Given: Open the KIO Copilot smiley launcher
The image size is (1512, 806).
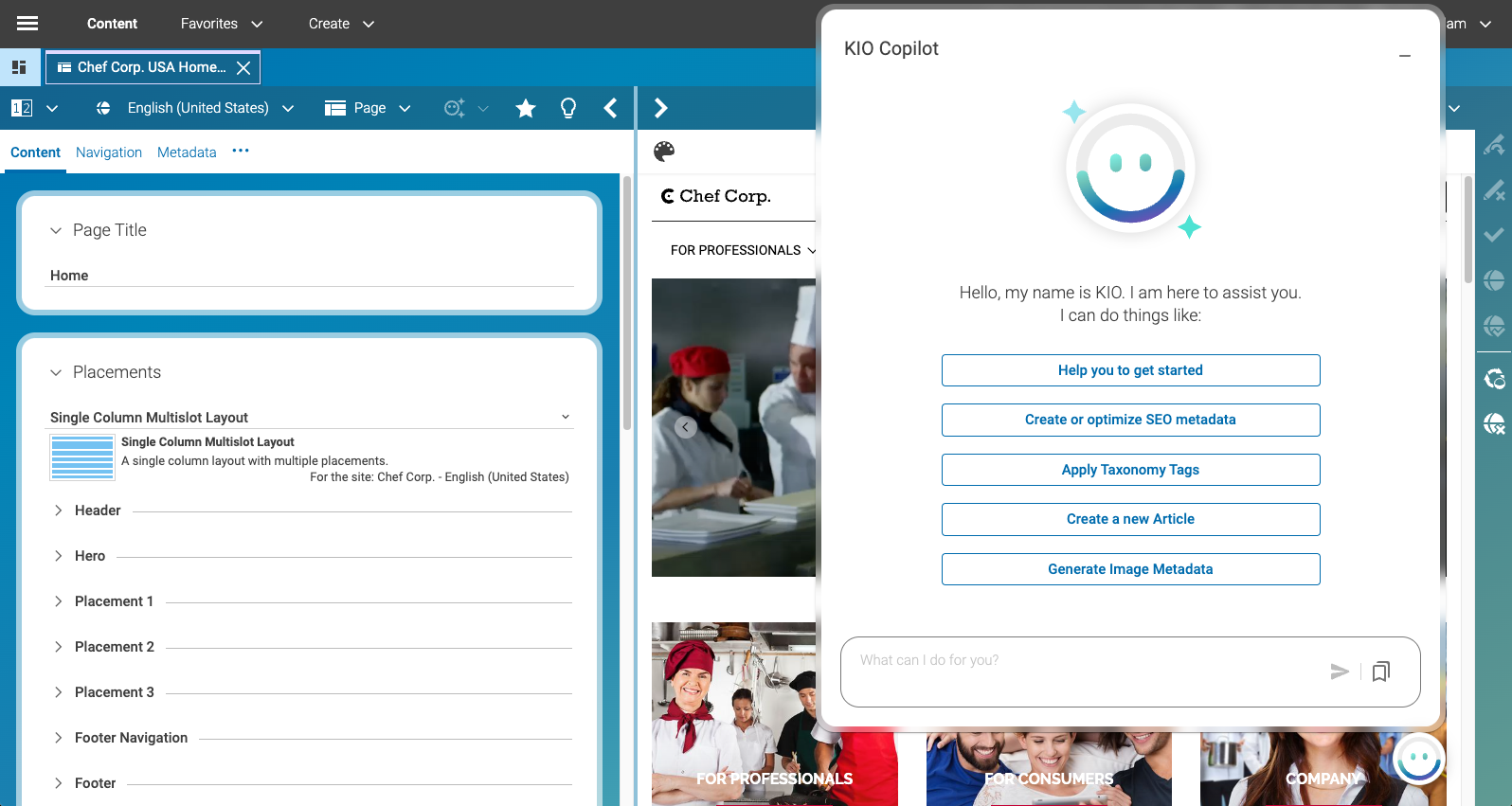Looking at the screenshot, I should 1418,759.
